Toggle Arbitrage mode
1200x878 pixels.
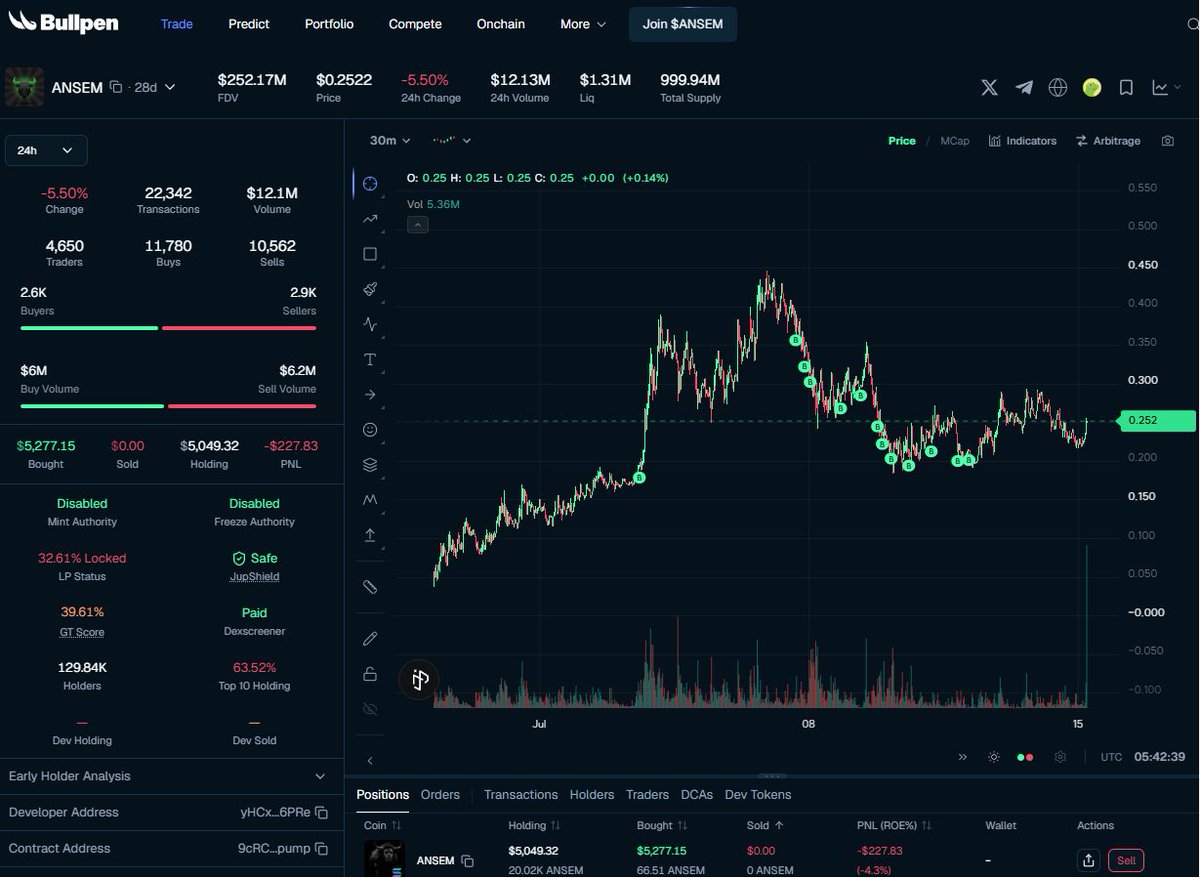(x=1108, y=141)
